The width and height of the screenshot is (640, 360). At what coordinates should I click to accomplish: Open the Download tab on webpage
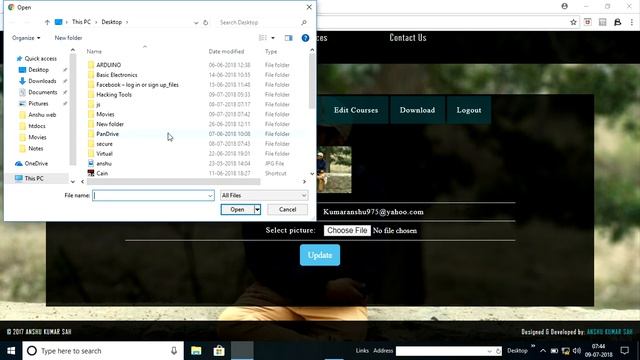(417, 110)
